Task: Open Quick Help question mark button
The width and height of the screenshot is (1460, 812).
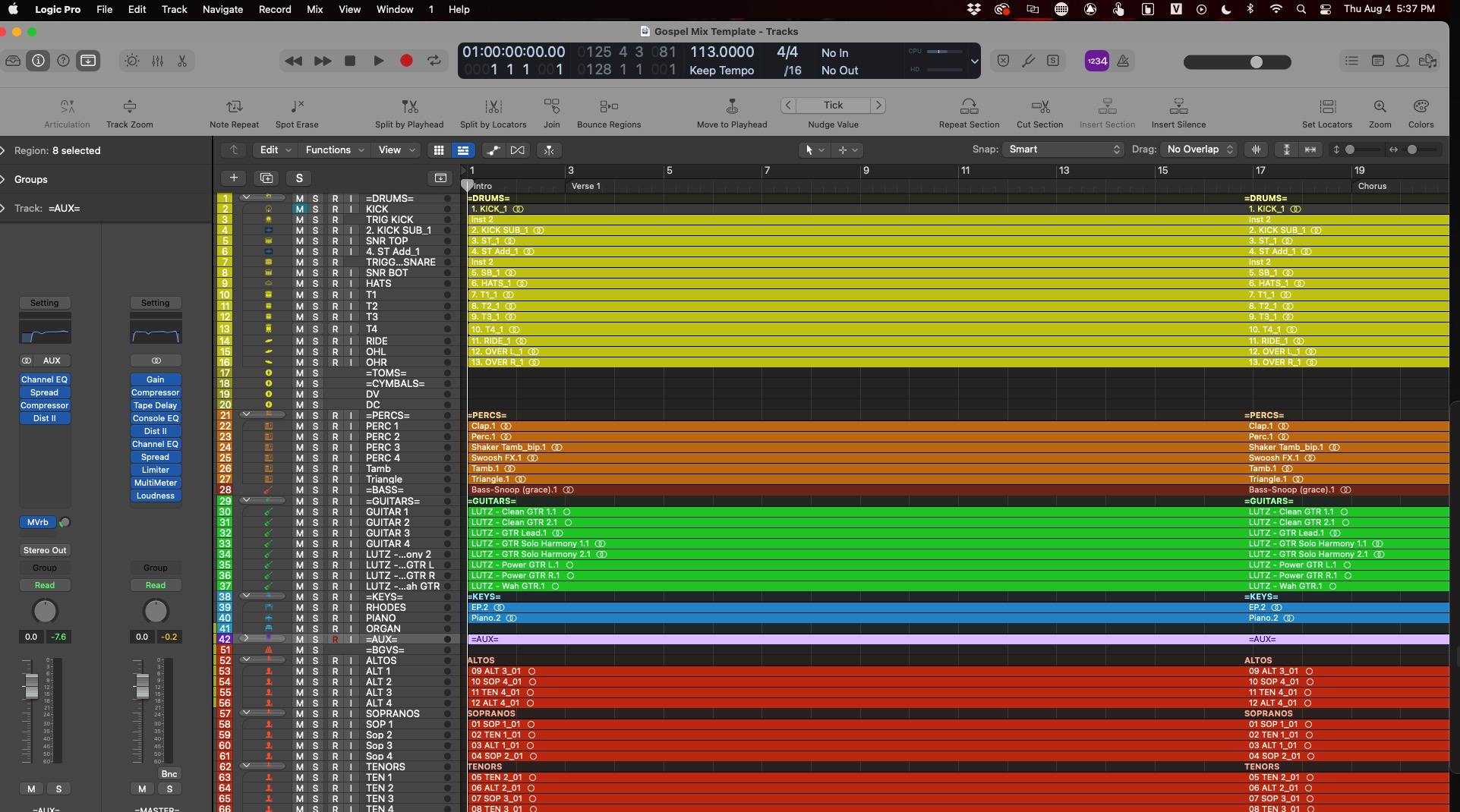Action: (64, 61)
